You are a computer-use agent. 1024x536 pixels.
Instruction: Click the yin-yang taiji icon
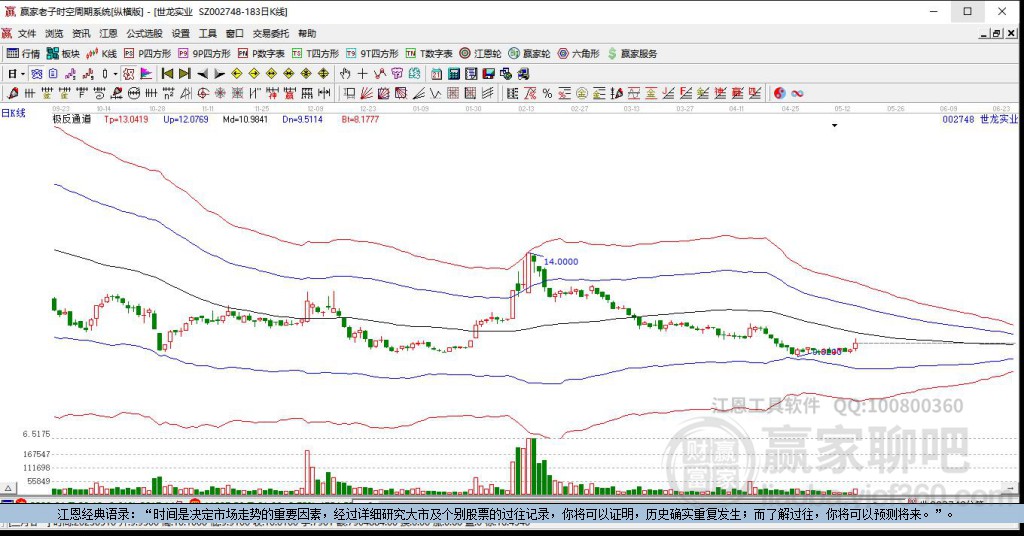(780, 93)
